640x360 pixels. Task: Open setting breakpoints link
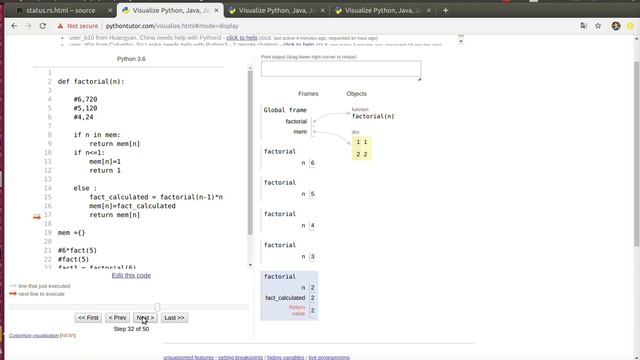click(240, 358)
